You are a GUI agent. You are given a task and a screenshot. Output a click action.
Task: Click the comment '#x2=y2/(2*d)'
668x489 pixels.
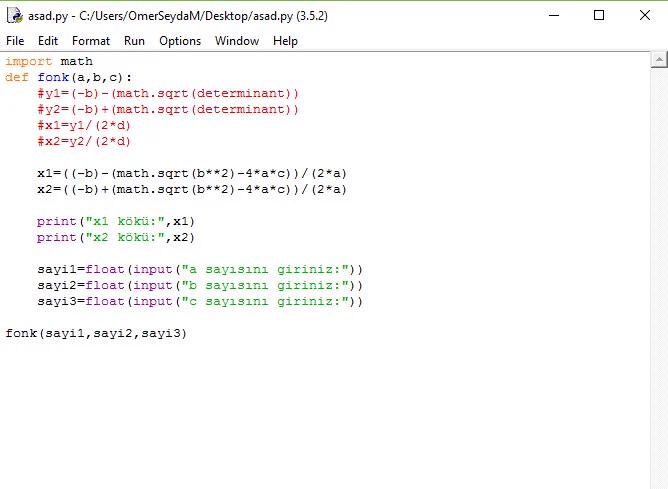tap(84, 141)
